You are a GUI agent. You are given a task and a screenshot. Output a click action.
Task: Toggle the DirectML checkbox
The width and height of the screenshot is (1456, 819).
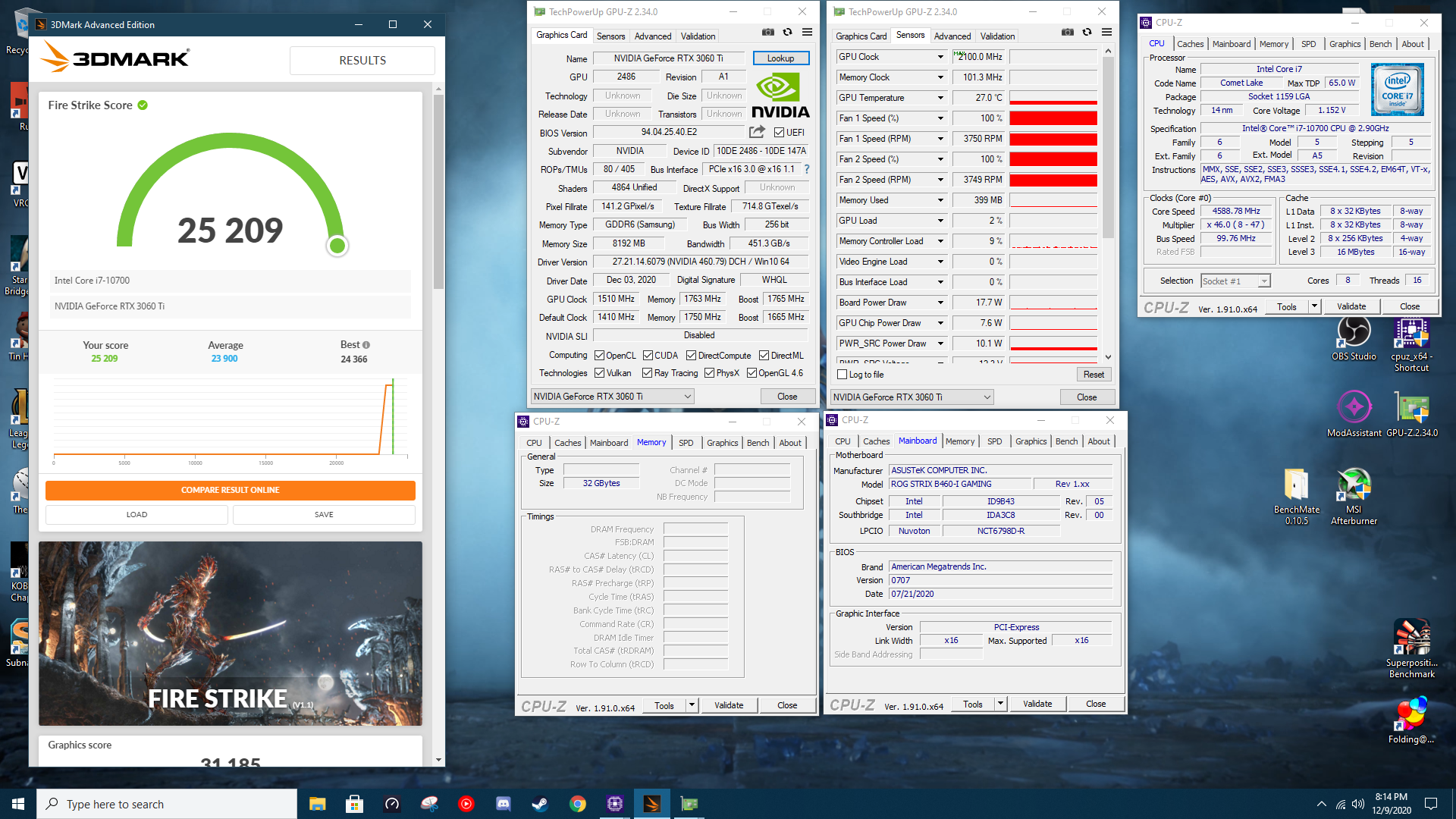pyautogui.click(x=764, y=356)
